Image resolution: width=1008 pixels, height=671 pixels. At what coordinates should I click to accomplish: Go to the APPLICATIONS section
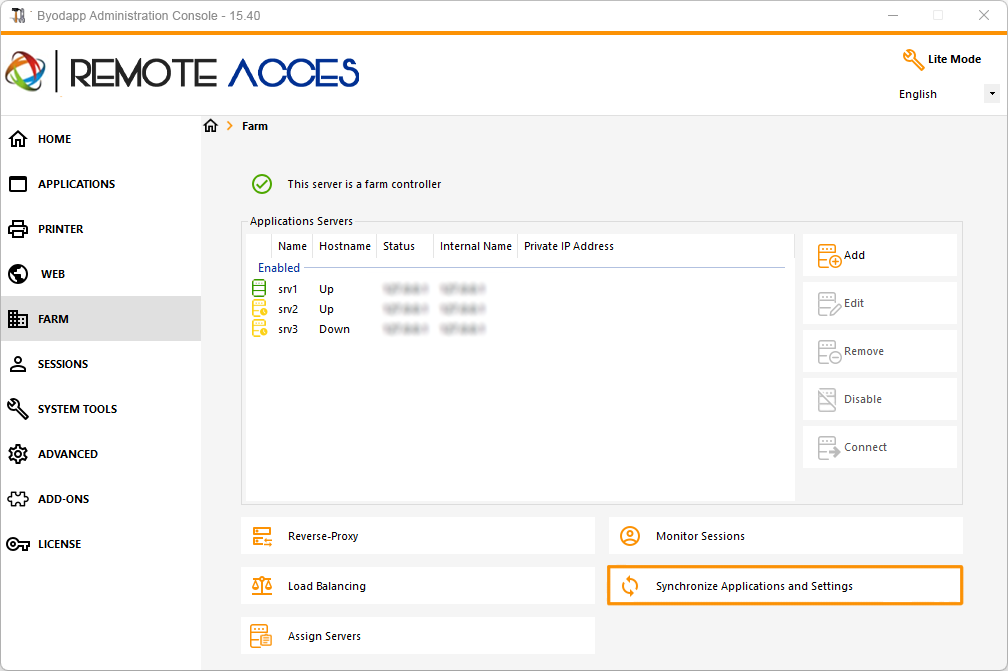point(101,184)
